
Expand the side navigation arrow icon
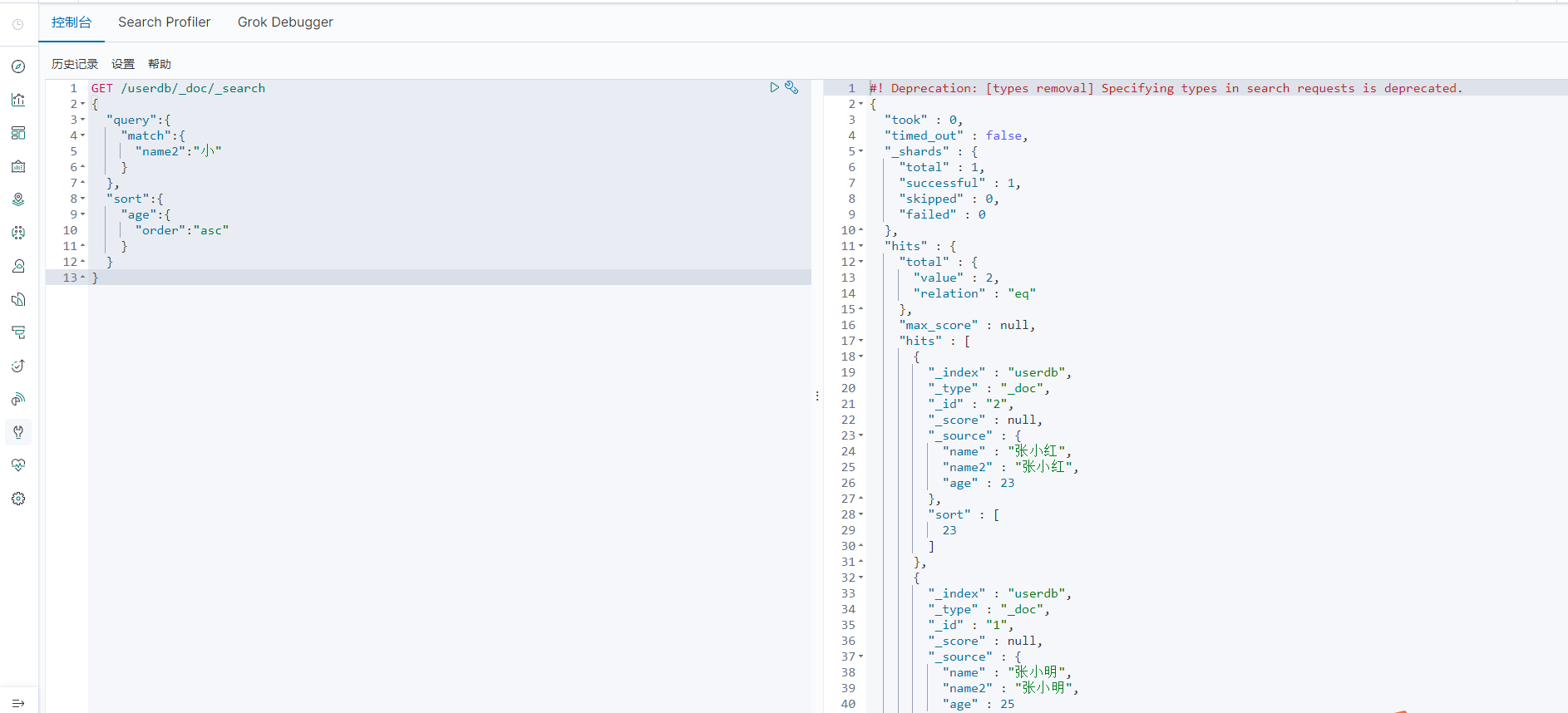(18, 703)
